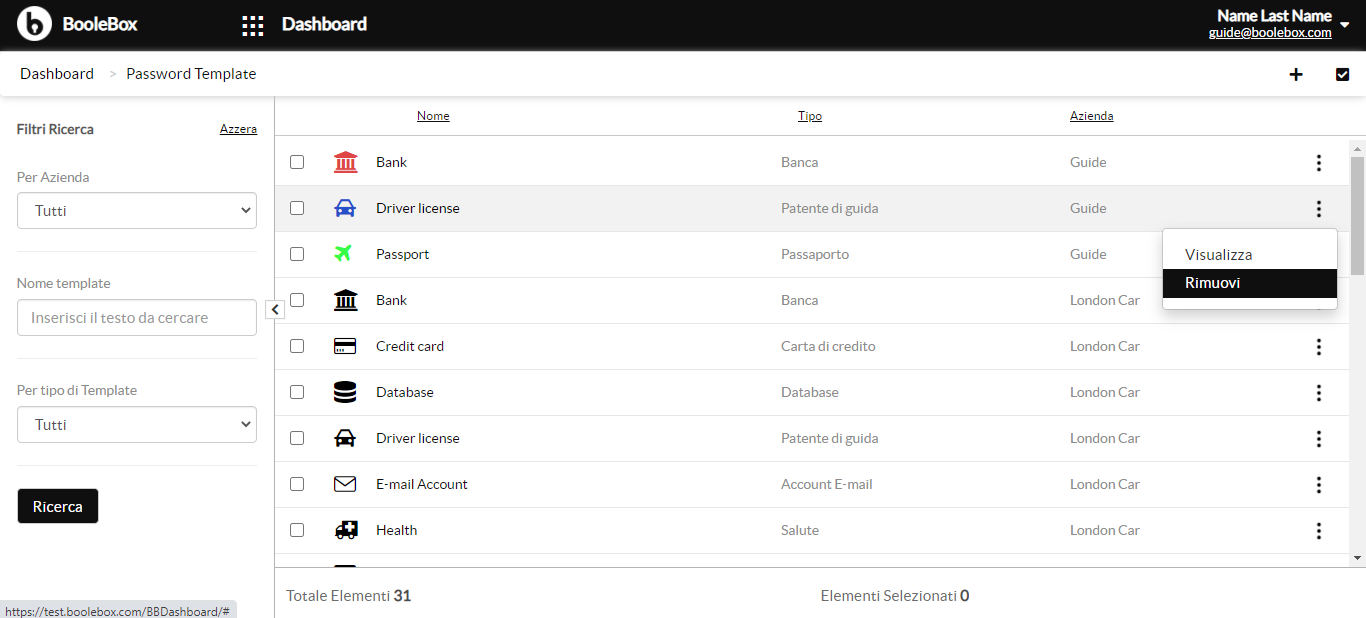Click the green airplane Passport icon

point(344,254)
